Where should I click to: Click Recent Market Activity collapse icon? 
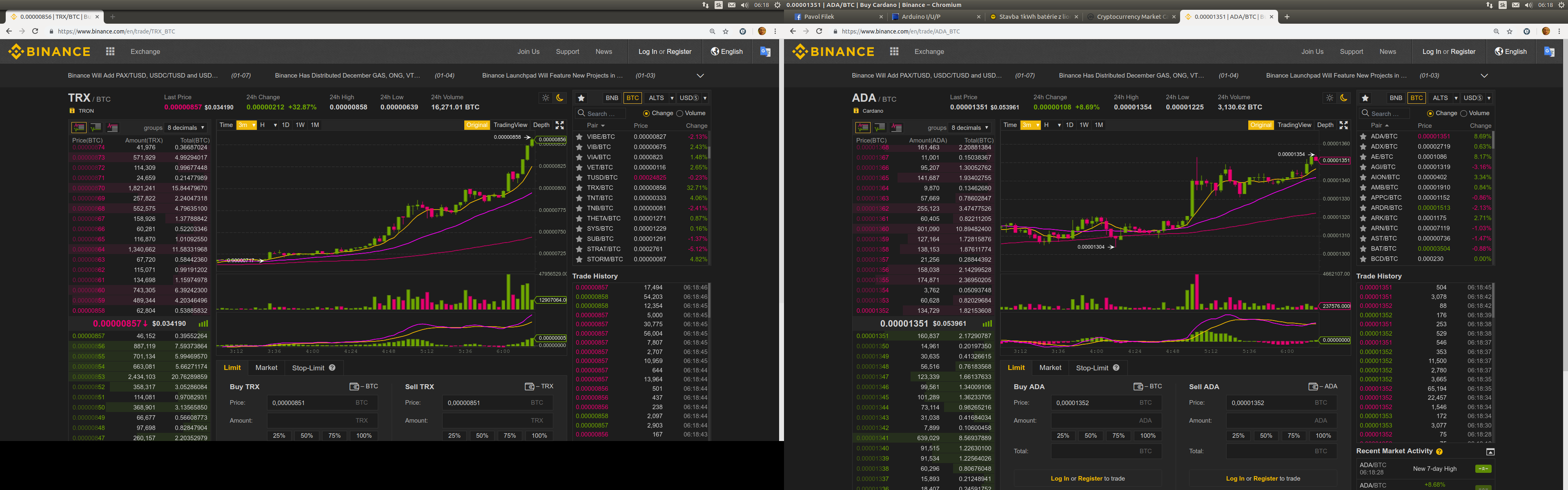1490,452
